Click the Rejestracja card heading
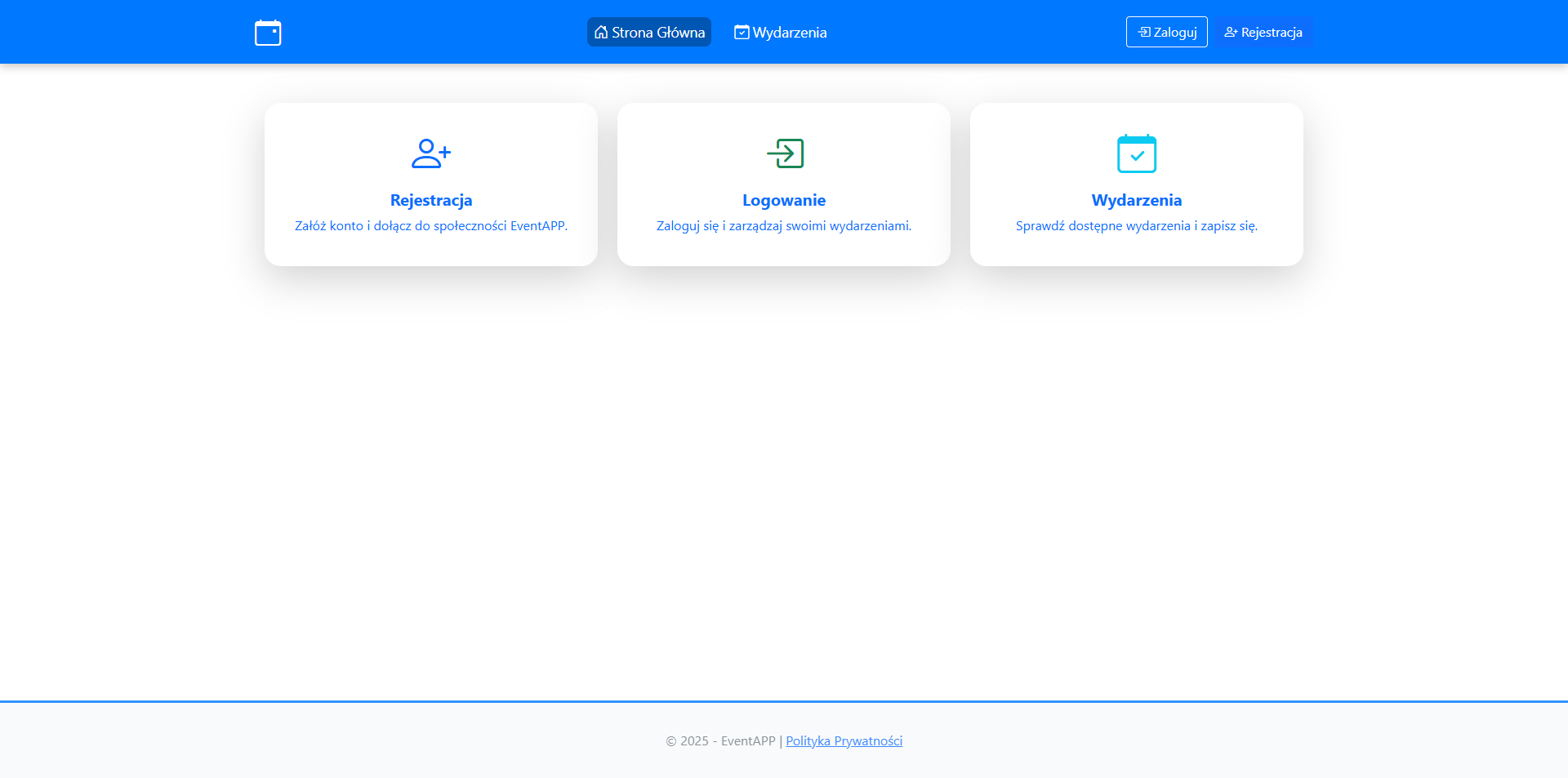 tap(431, 200)
